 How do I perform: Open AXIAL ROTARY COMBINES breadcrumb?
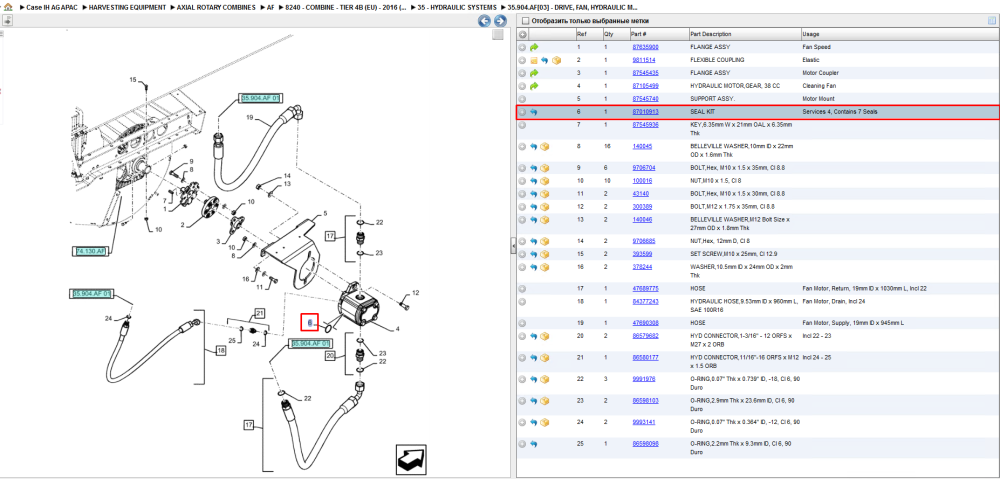coord(216,8)
